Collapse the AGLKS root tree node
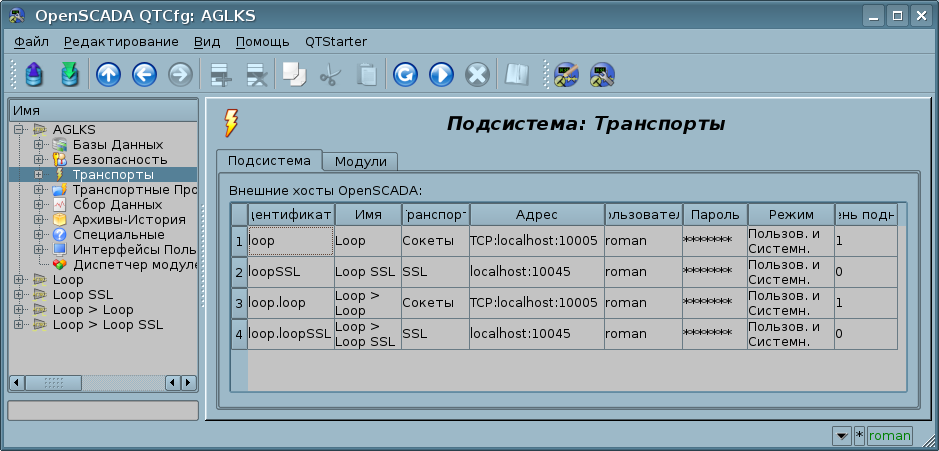The image size is (939, 451). tap(18, 130)
